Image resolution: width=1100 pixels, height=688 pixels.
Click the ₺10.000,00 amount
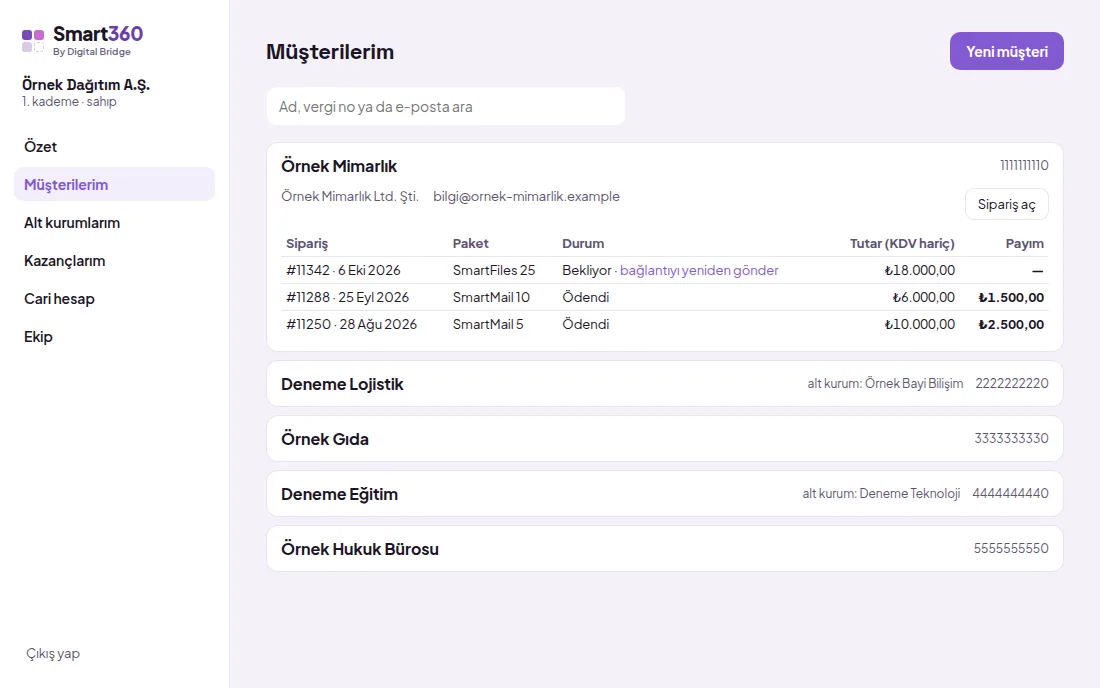tap(920, 324)
